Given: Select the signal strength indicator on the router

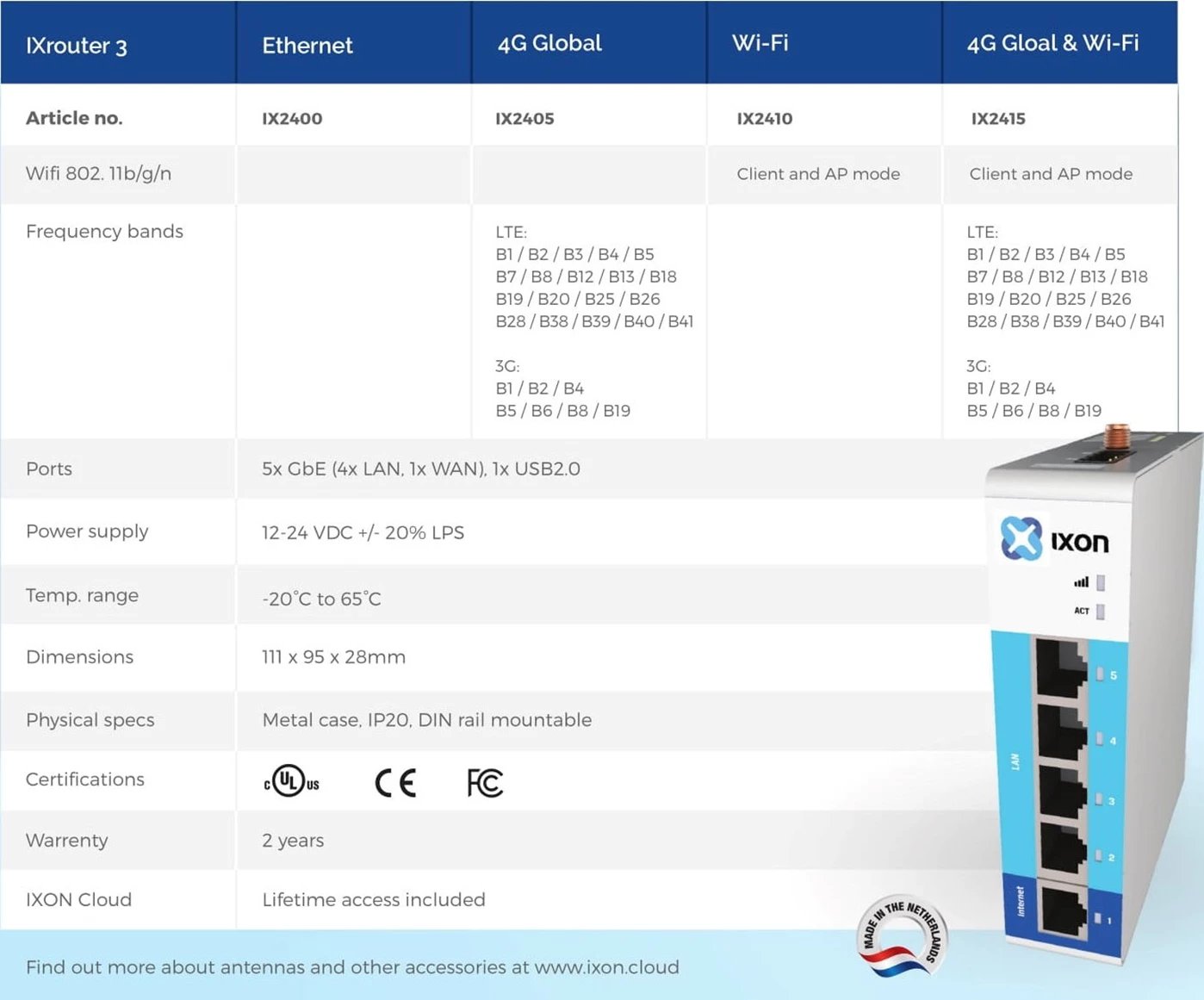Looking at the screenshot, I should [x=1082, y=581].
